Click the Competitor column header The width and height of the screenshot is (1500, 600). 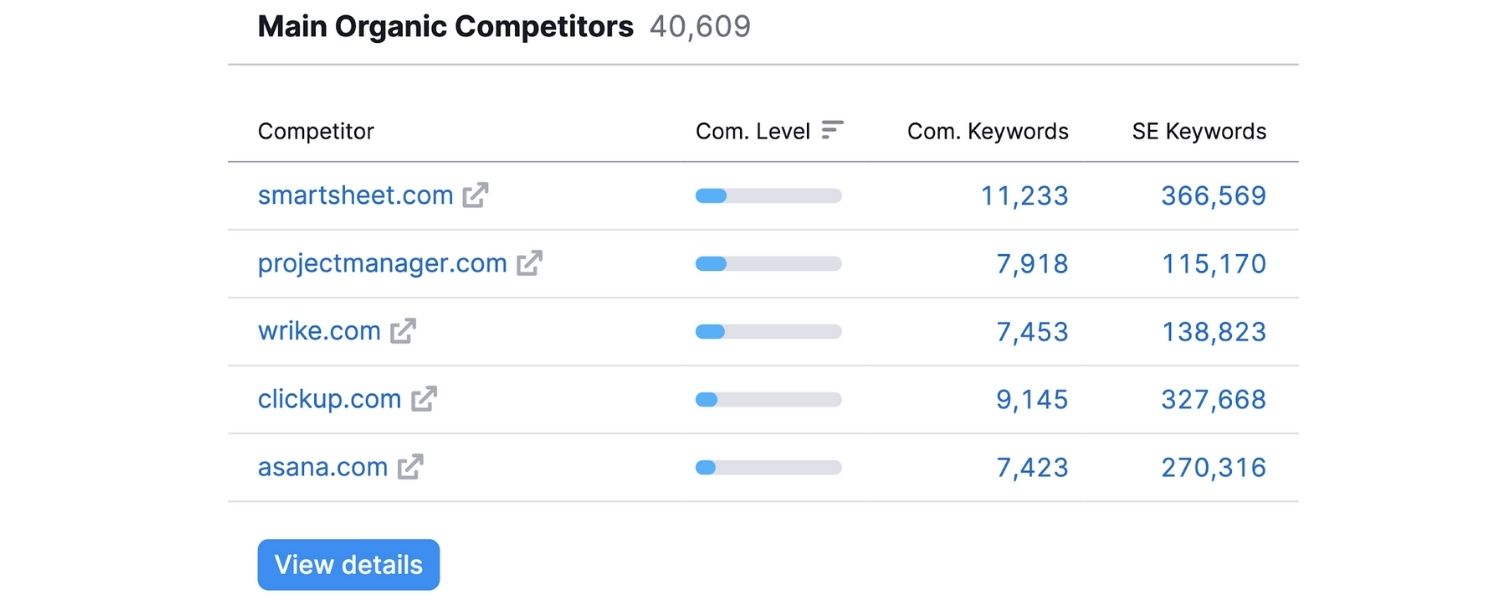[315, 130]
